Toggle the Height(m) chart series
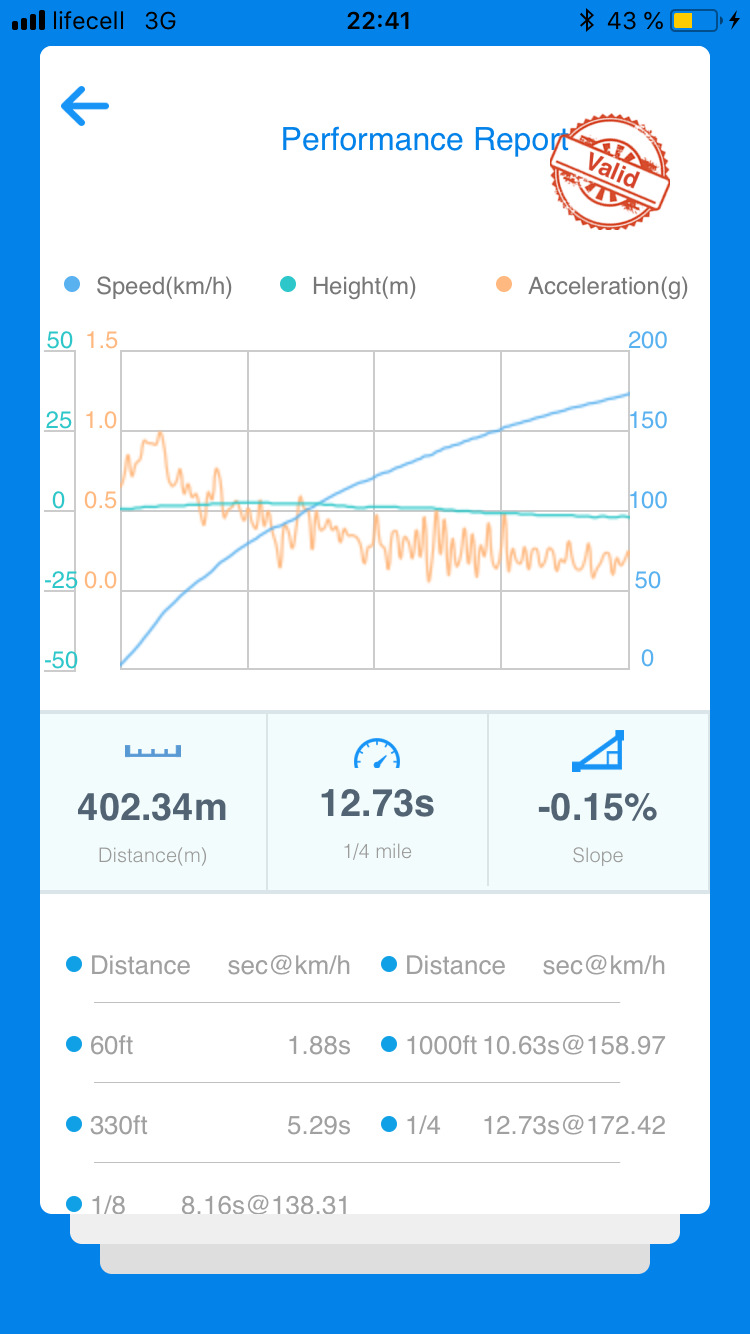Screen dimensions: 750x1334 348,286
